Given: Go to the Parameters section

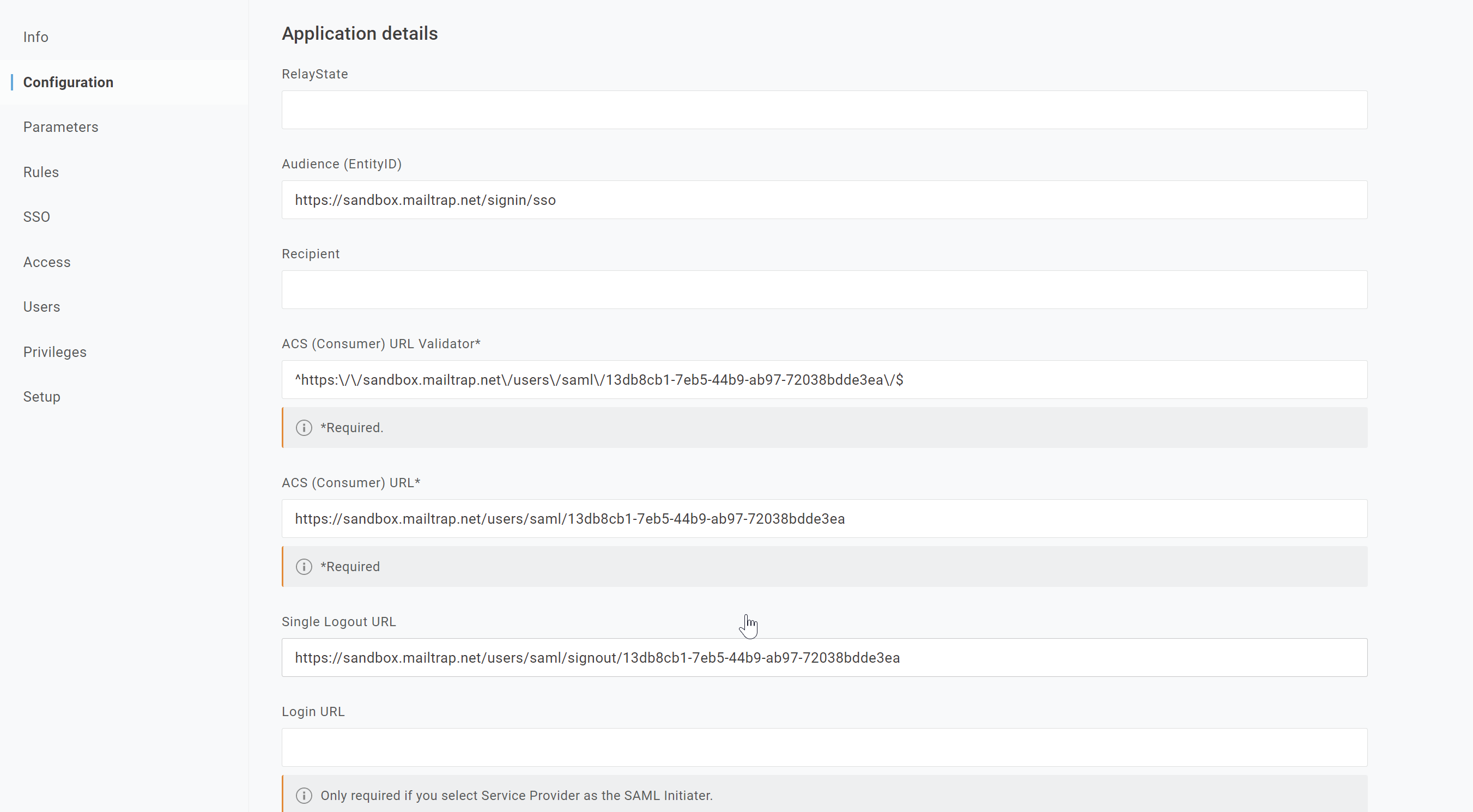Looking at the screenshot, I should (60, 127).
